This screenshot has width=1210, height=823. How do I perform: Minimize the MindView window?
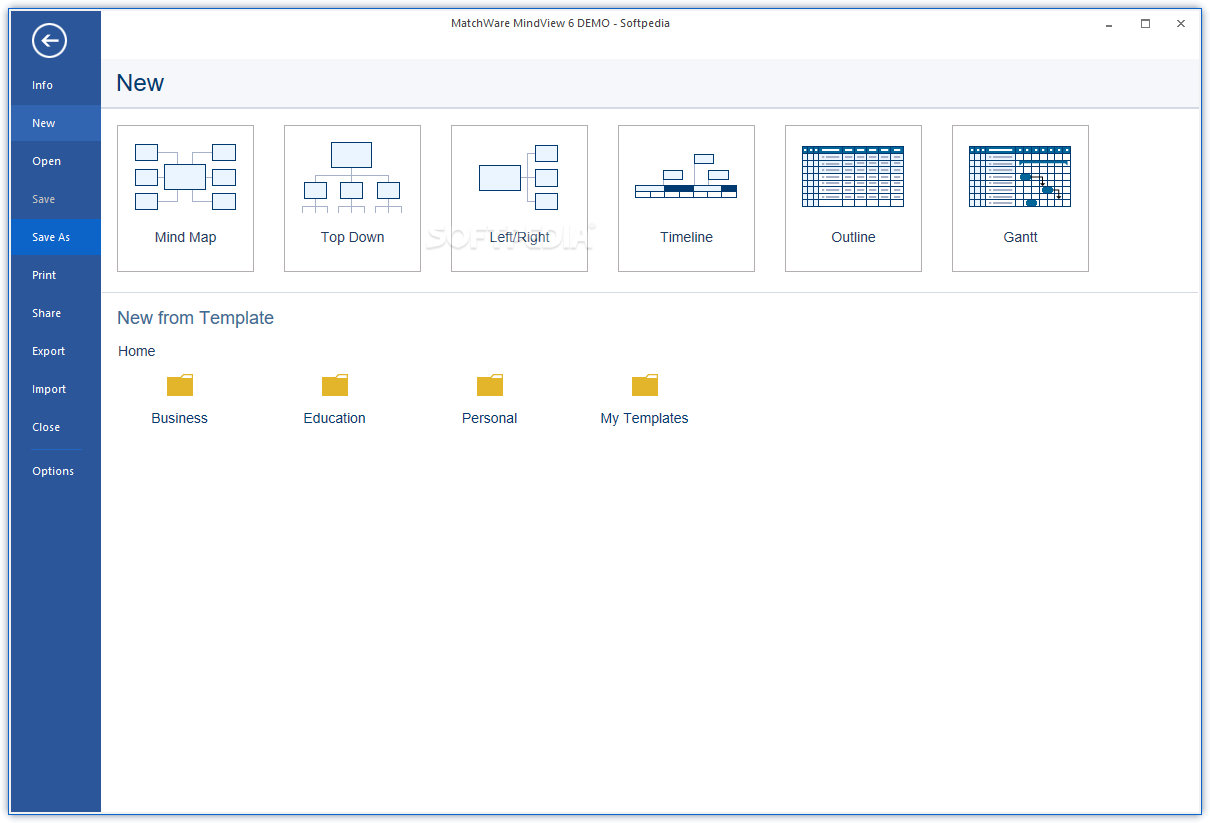[x=1109, y=23]
